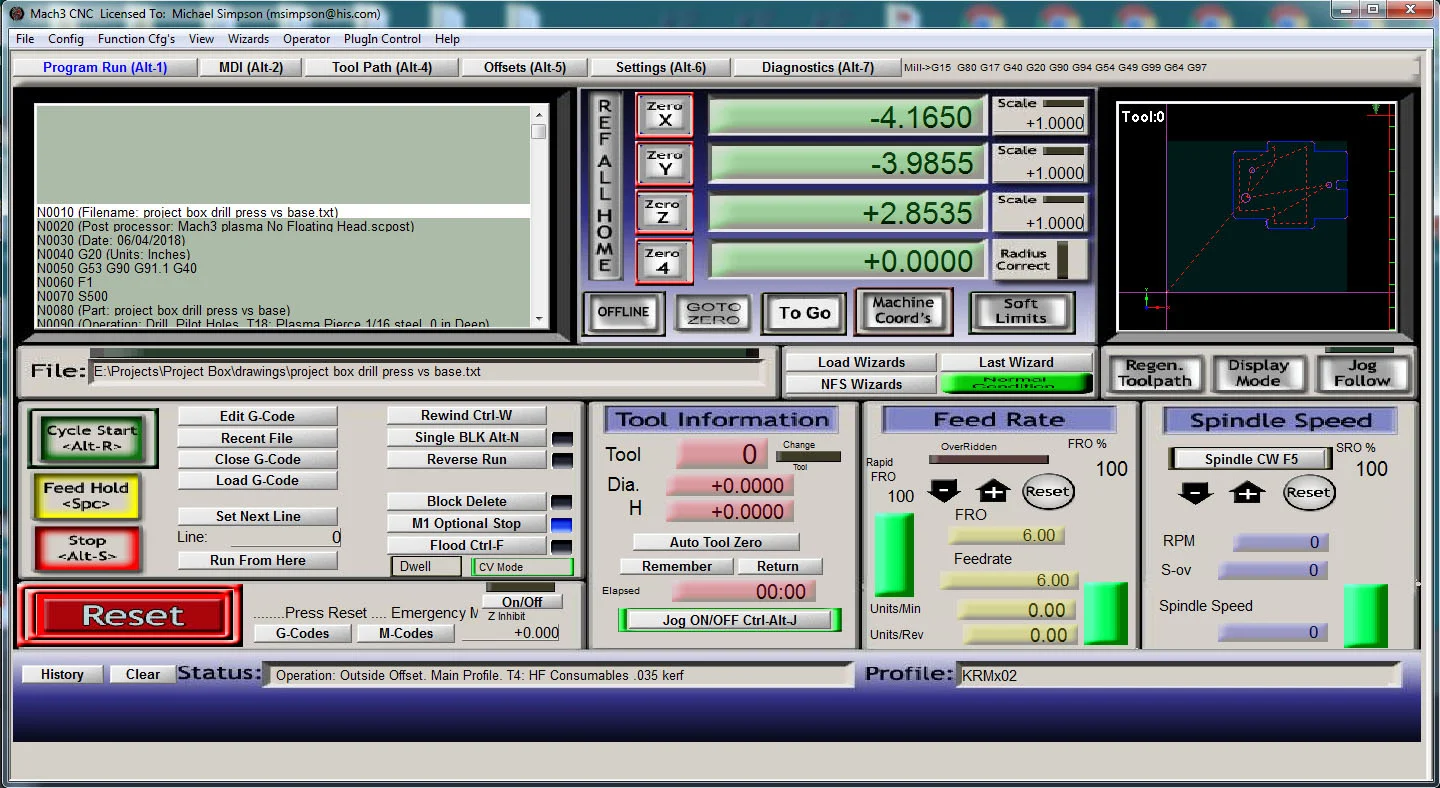This screenshot has height=788, width=1440.
Task: Click the Zero Z axis button
Action: click(x=664, y=212)
